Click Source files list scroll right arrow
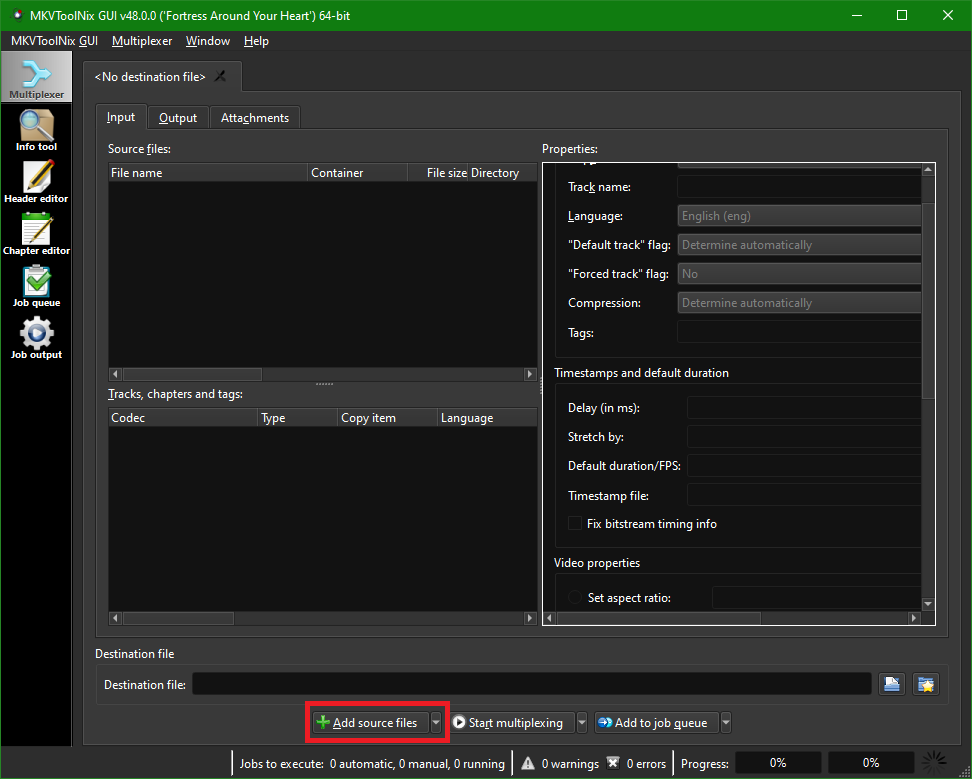This screenshot has height=779, width=972. (x=530, y=374)
